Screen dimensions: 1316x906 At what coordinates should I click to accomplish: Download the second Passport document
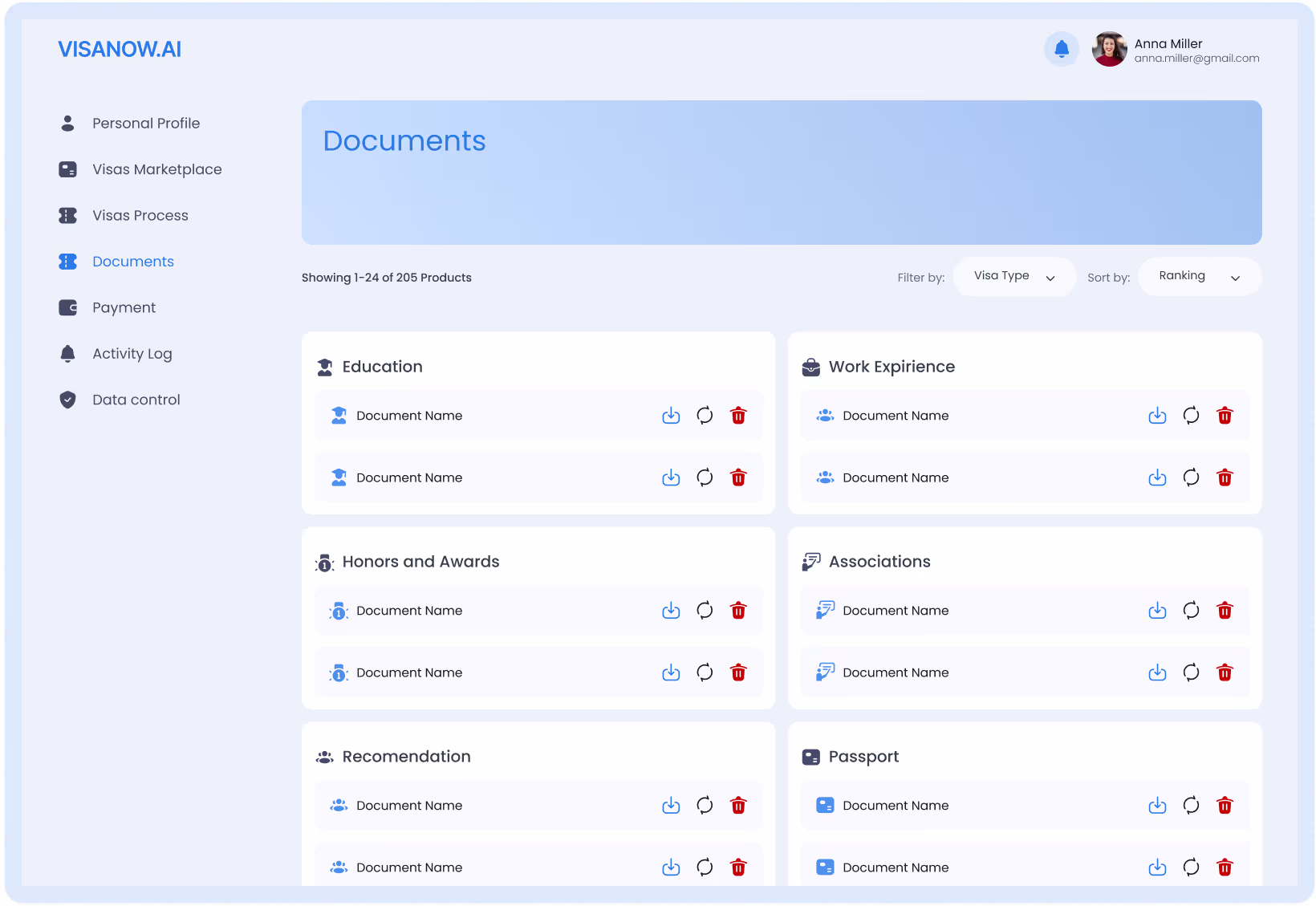[x=1157, y=867]
